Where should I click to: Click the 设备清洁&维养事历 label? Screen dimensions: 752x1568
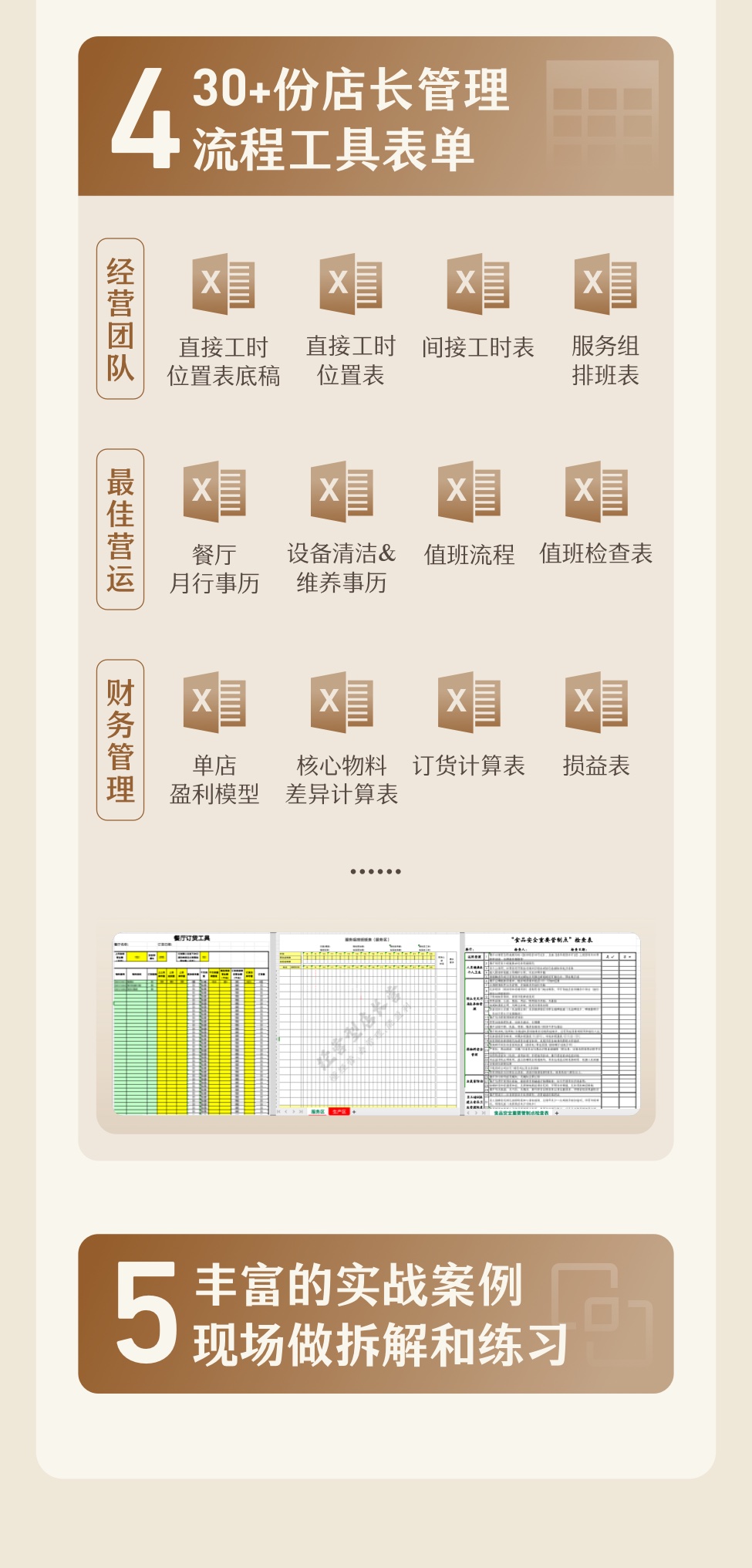point(342,568)
